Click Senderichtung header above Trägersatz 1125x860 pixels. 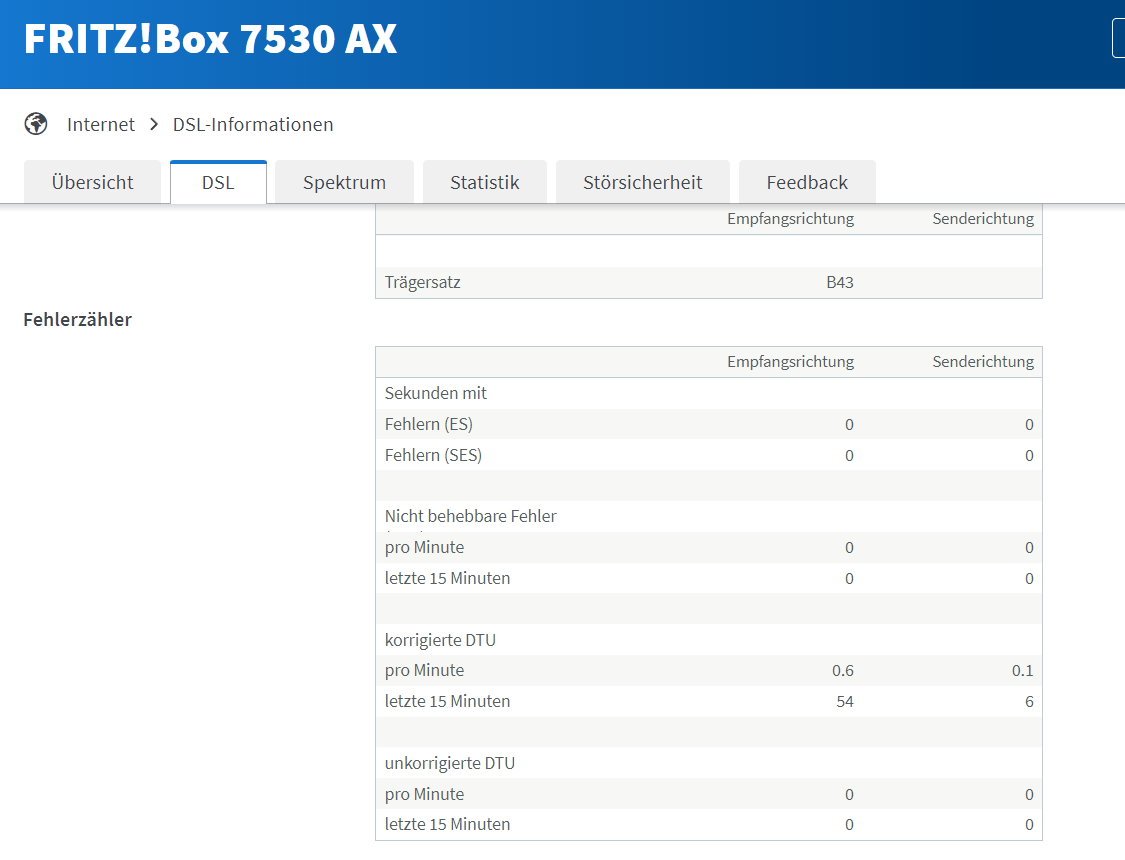(983, 219)
